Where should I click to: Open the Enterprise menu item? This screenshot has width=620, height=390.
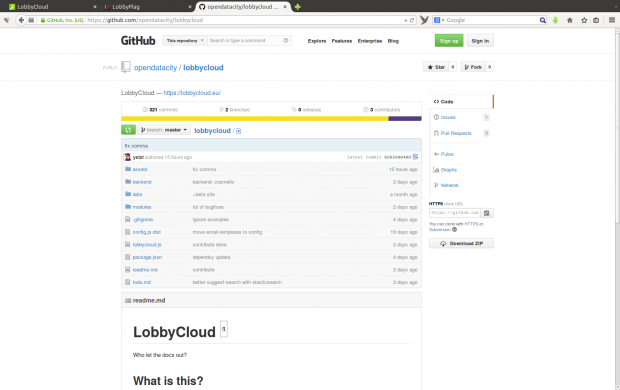370,41
